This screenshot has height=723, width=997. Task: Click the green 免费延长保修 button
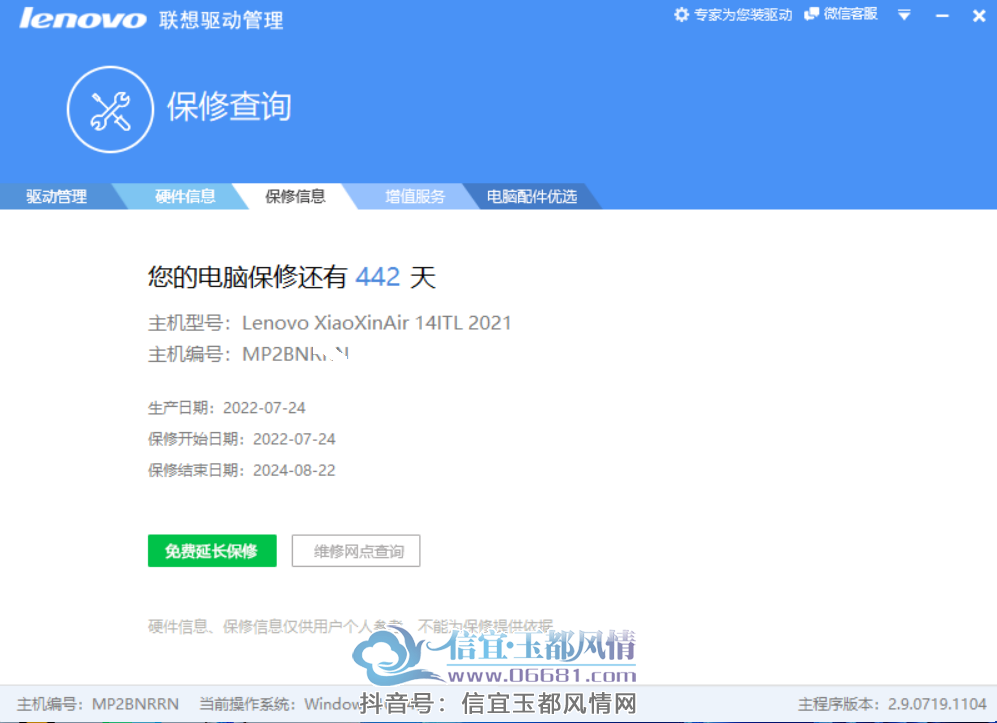click(x=212, y=551)
